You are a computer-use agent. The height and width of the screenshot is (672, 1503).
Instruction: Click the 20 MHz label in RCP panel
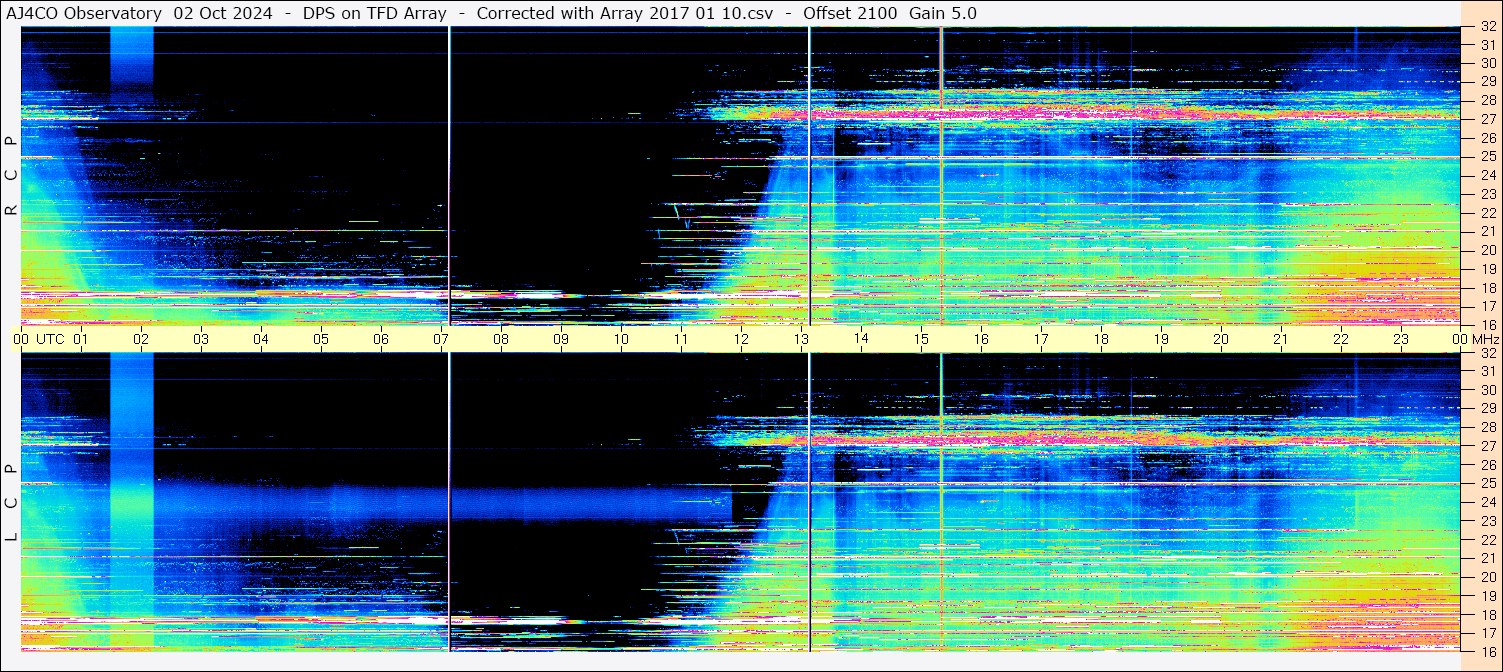click(x=1488, y=250)
